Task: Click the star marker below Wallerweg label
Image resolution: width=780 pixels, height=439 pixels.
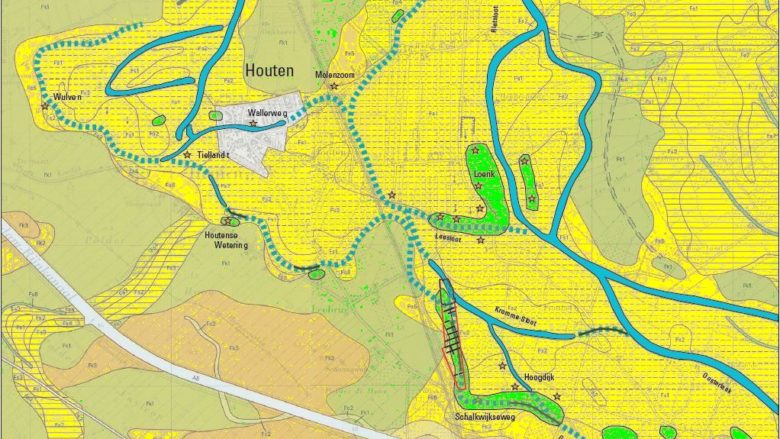Action: tap(253, 125)
